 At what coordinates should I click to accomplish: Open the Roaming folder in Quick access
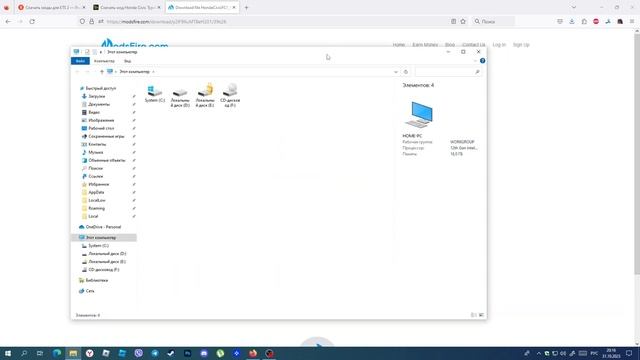[96, 208]
